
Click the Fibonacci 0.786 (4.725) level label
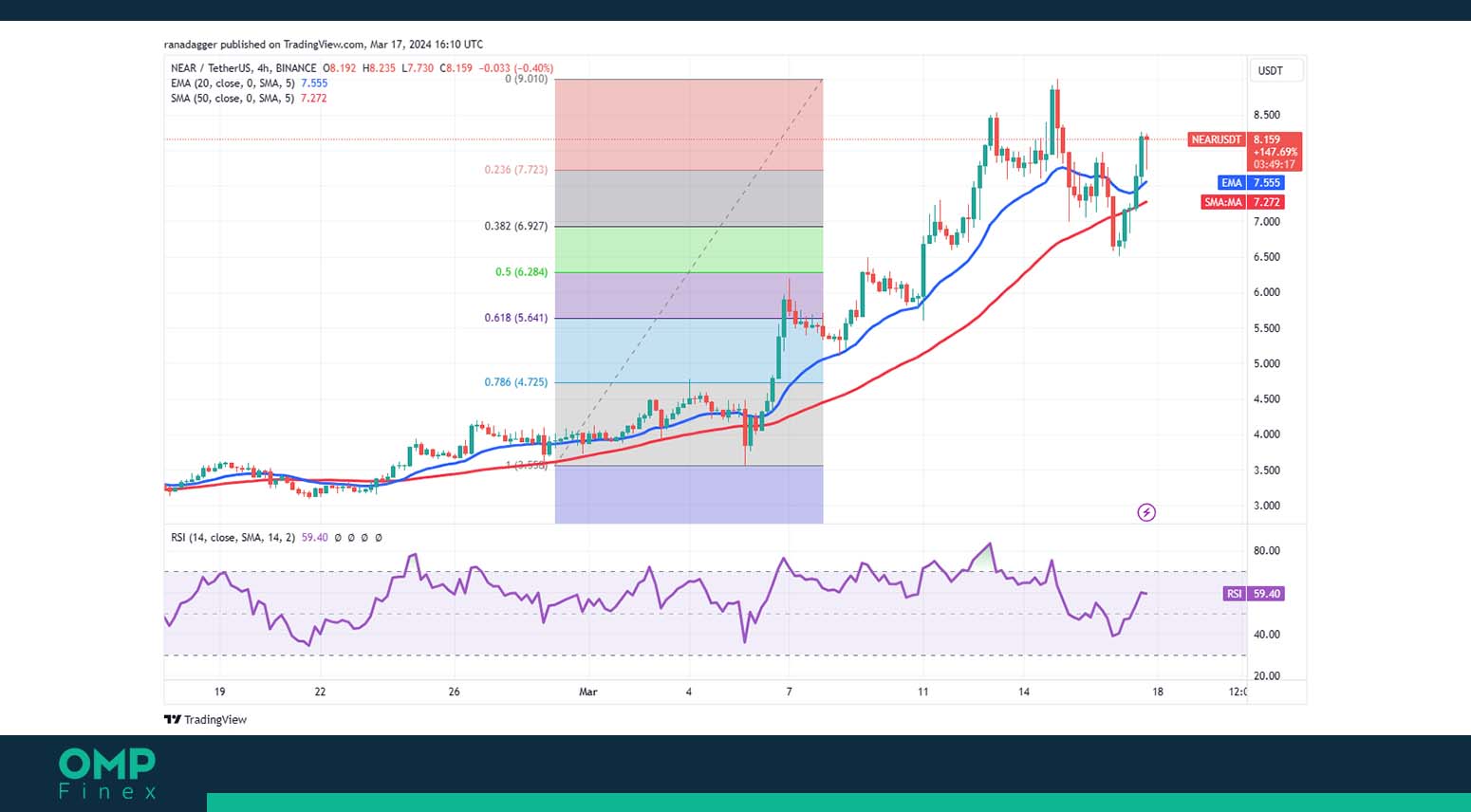[516, 382]
